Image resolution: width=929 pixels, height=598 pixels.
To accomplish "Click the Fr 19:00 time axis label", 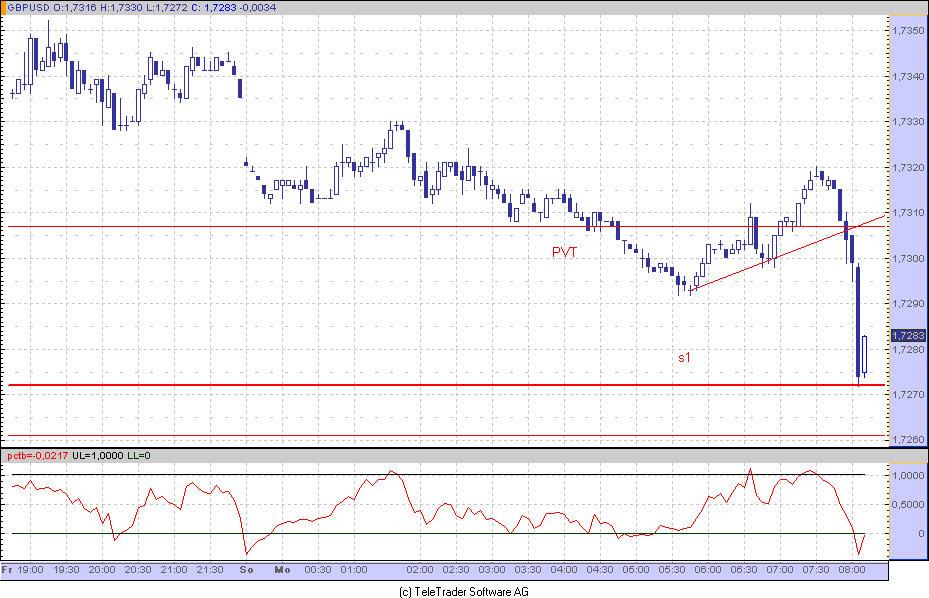I will point(23,570).
